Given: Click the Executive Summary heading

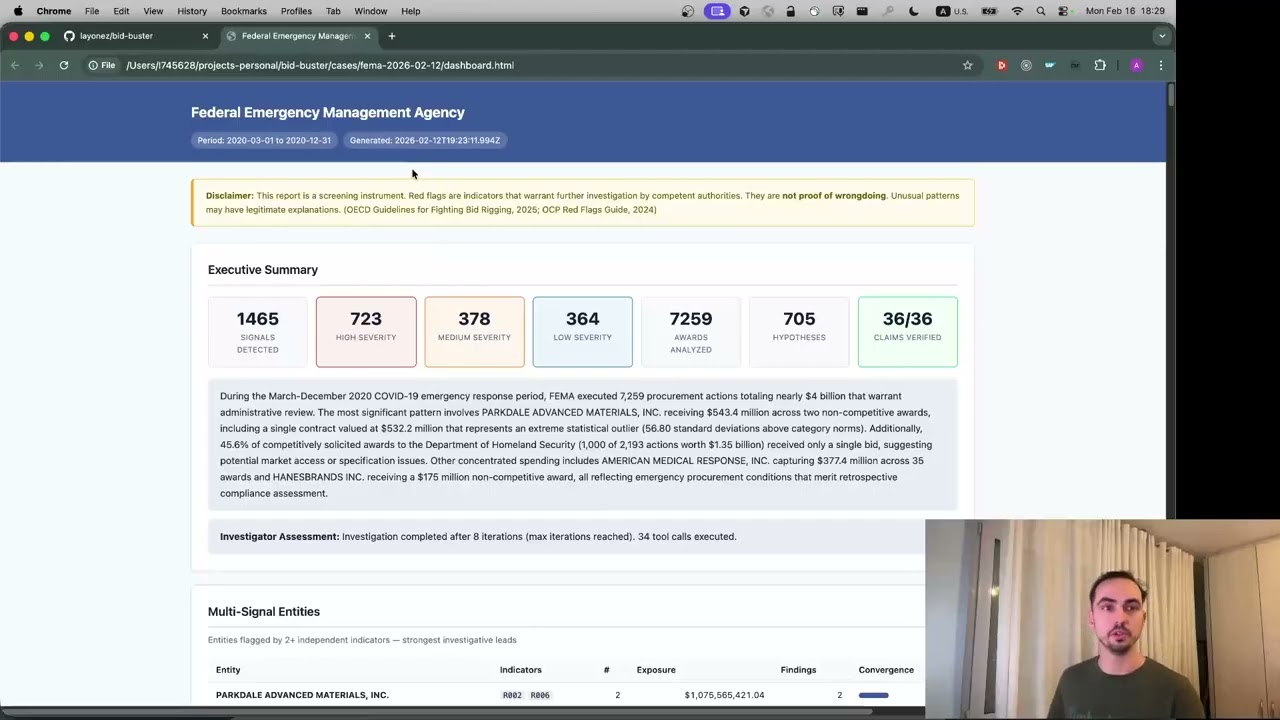Looking at the screenshot, I should point(263,270).
